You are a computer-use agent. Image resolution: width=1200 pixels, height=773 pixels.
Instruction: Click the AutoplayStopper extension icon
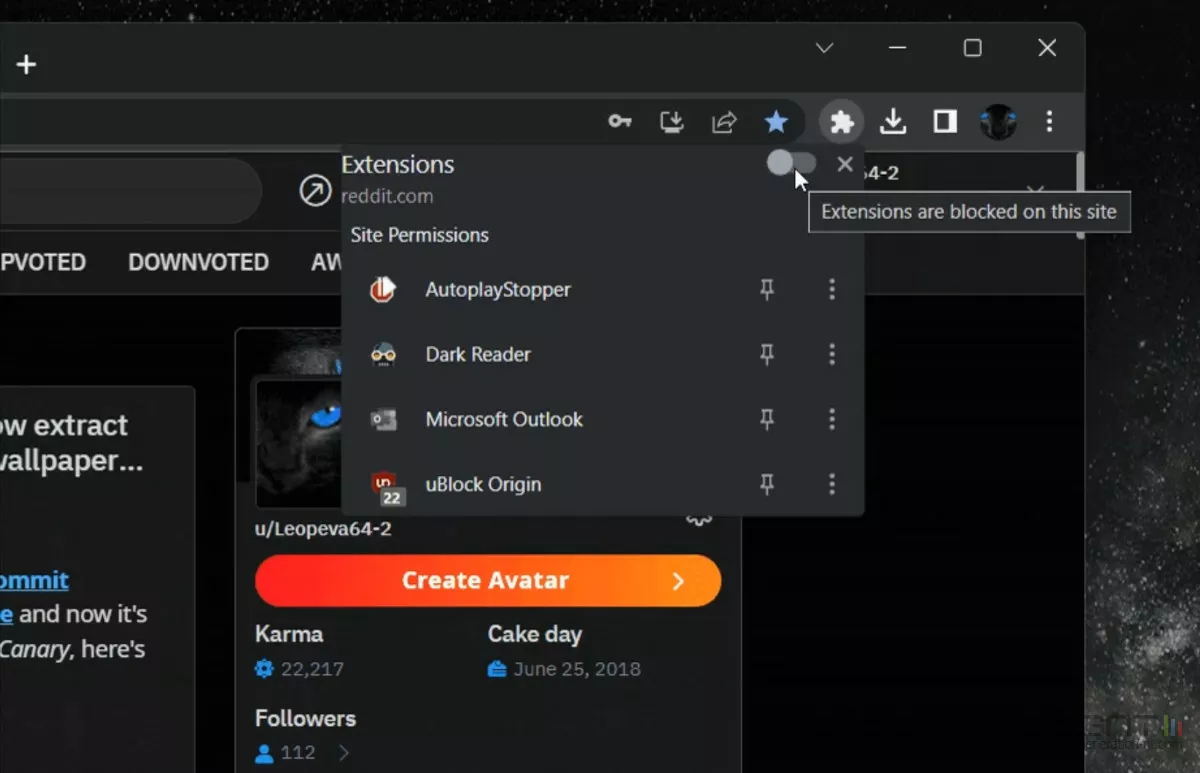pos(383,290)
